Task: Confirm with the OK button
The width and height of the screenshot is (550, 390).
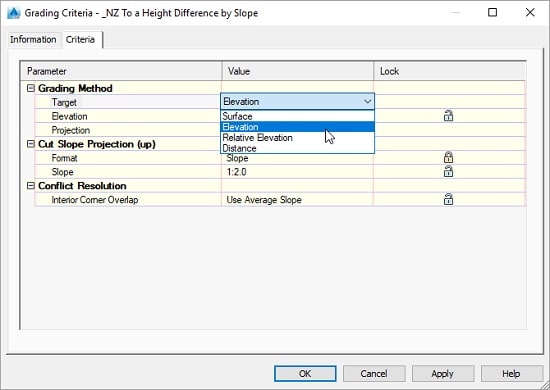Action: (305, 374)
